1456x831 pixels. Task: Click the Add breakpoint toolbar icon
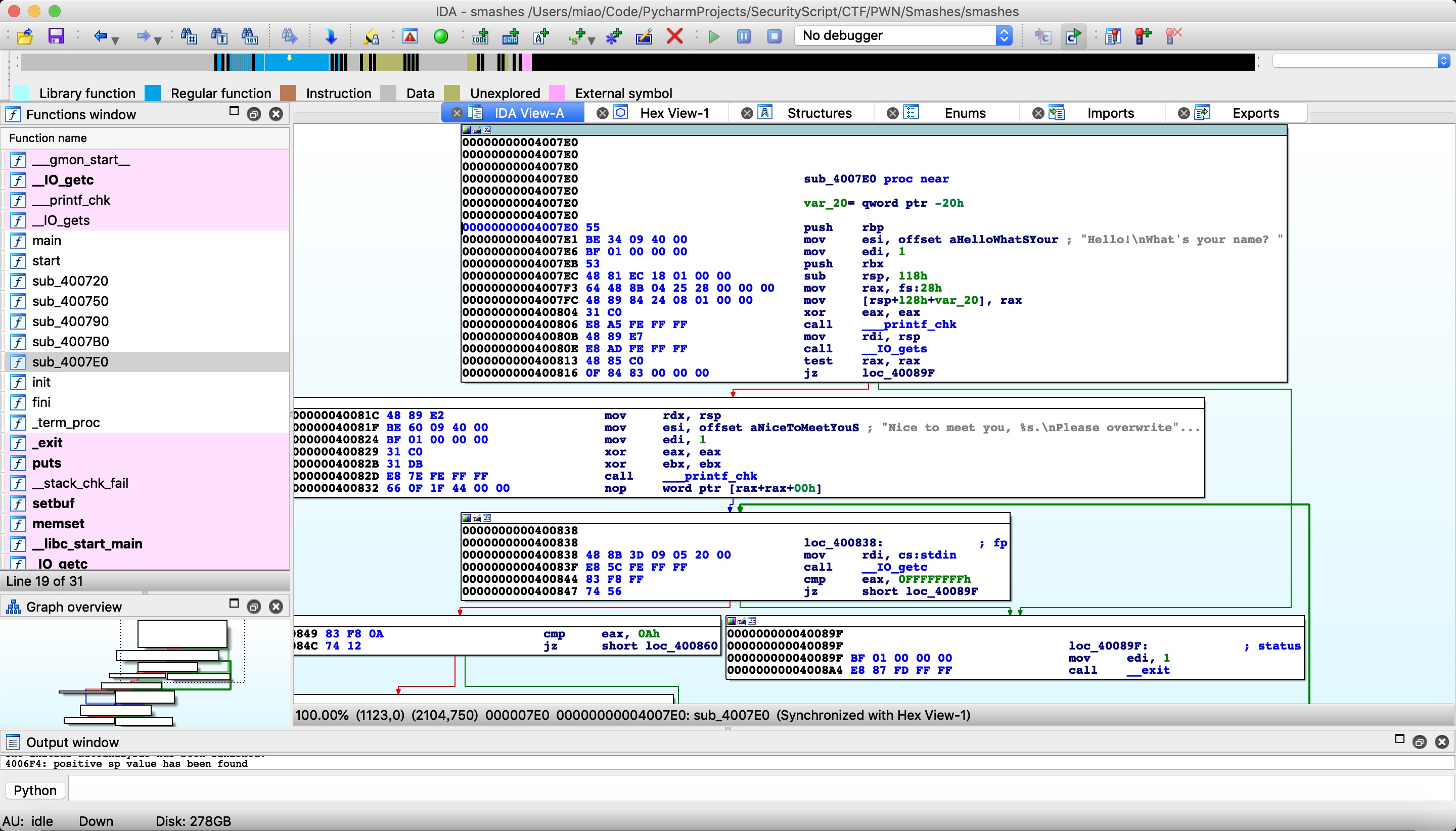tap(1143, 36)
